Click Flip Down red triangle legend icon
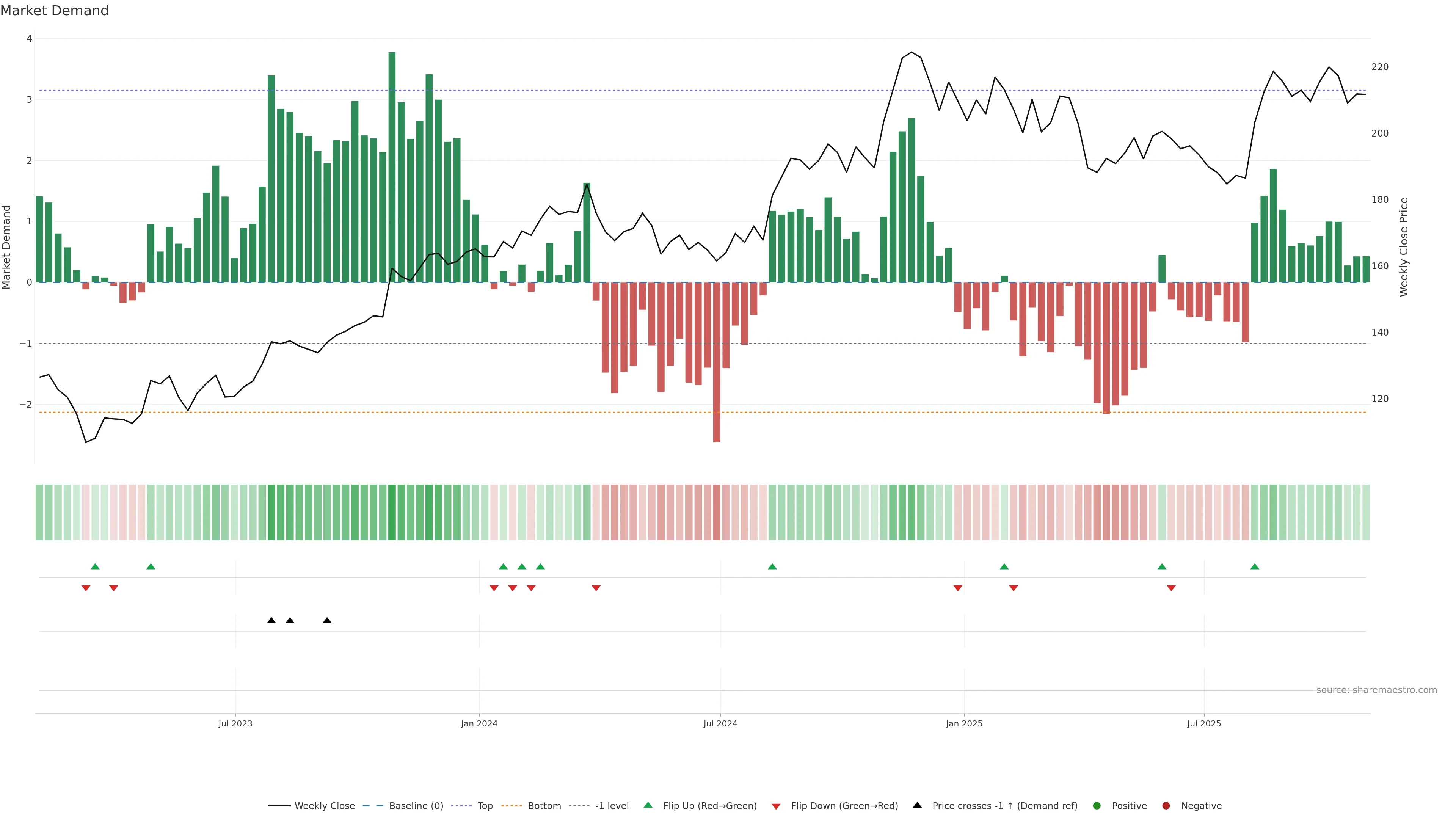 [776, 806]
